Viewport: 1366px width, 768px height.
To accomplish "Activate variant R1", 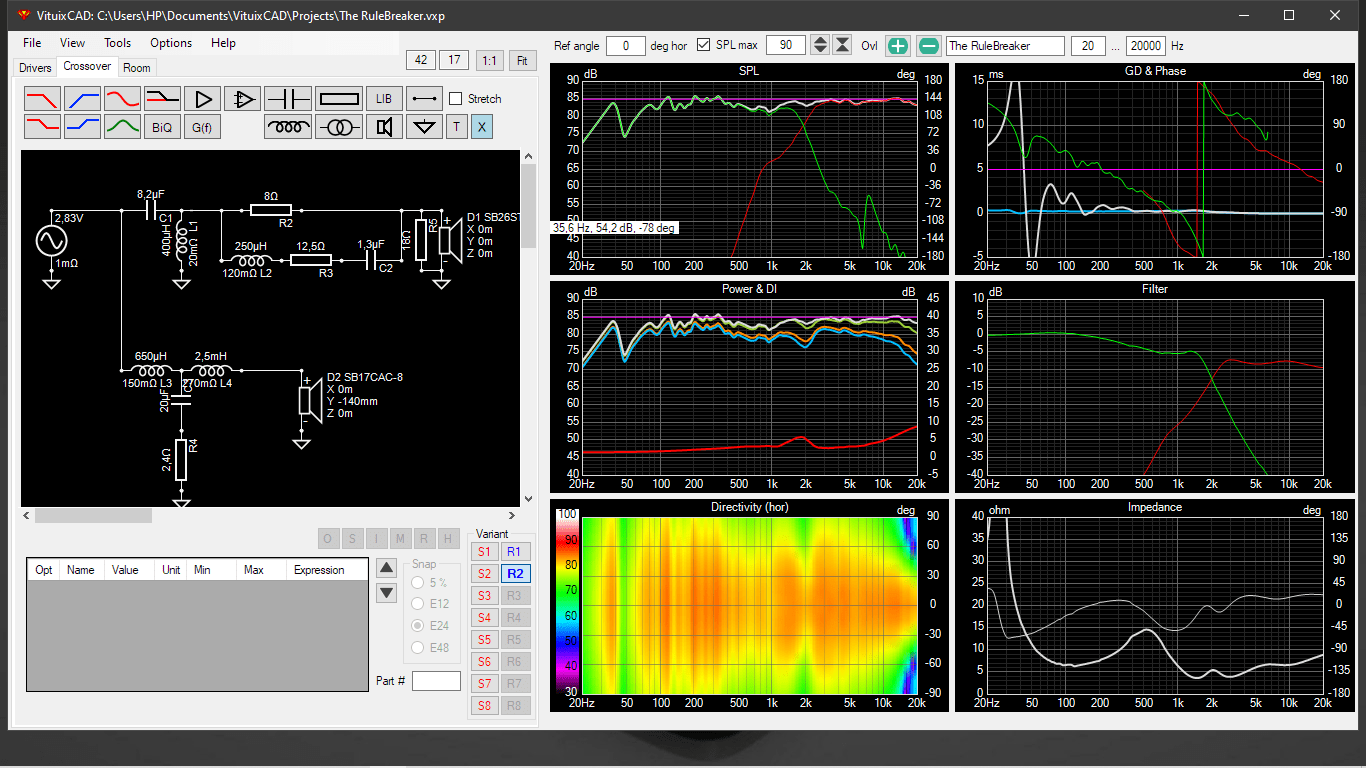I will click(514, 551).
